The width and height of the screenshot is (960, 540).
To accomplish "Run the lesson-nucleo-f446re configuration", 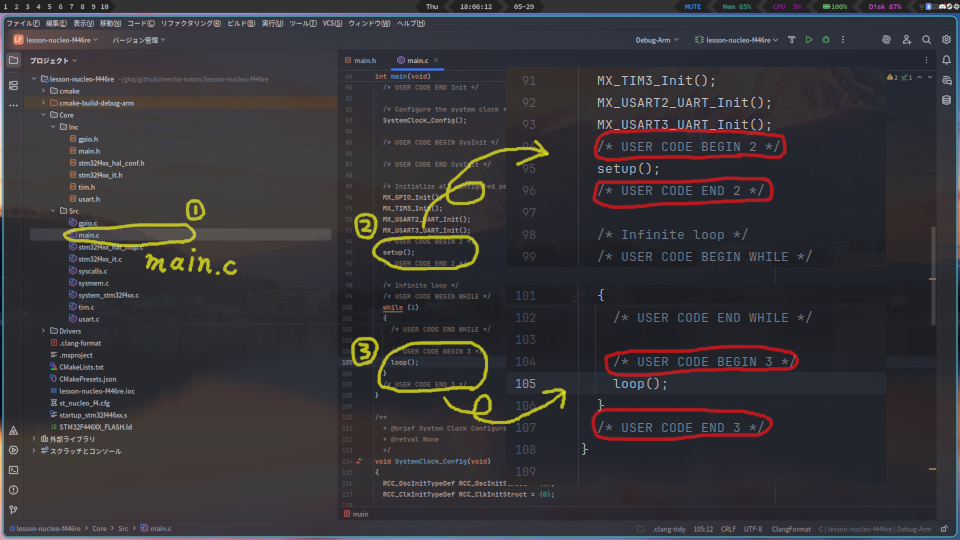I will point(808,40).
